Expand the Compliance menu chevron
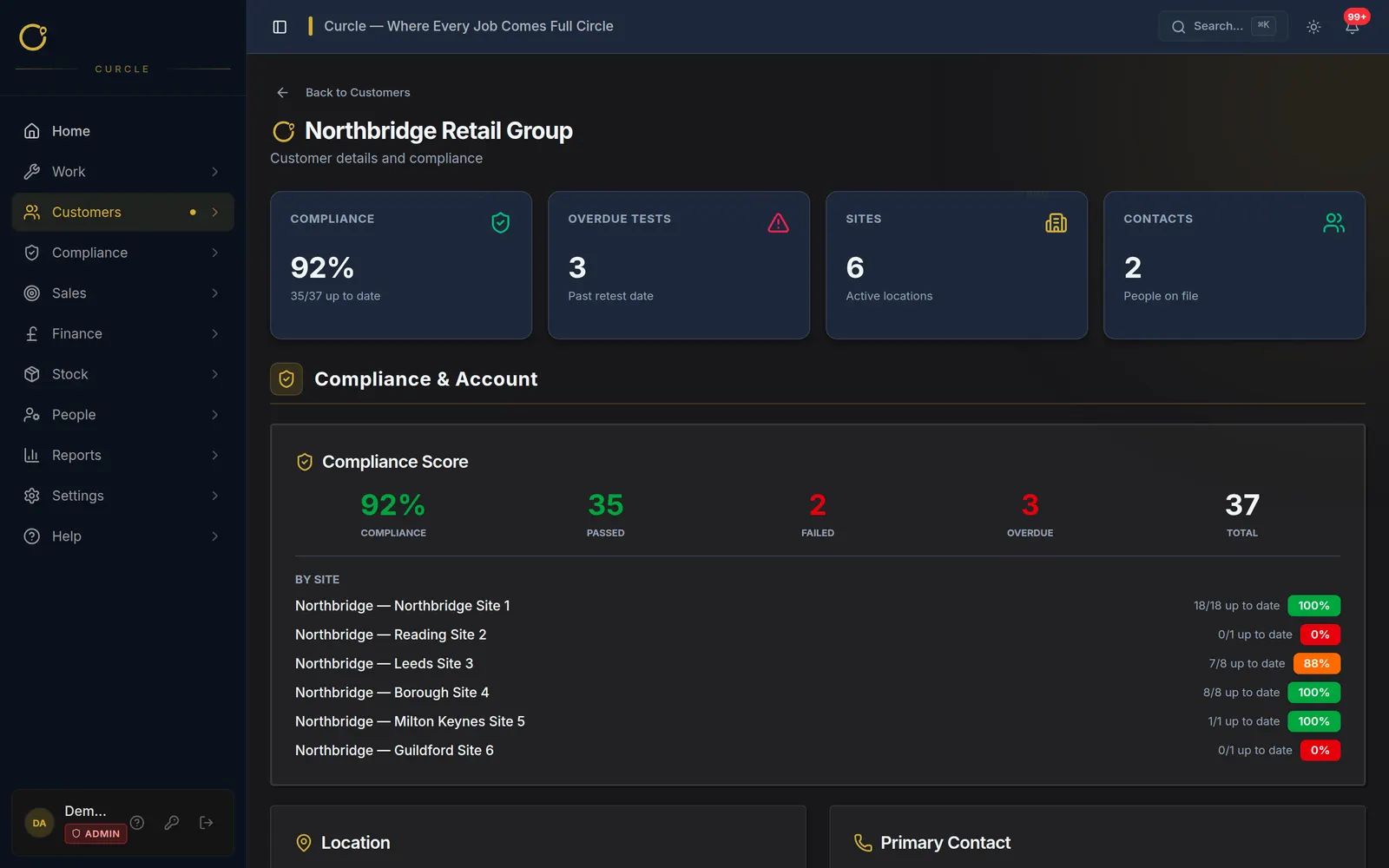This screenshot has height=868, width=1389. (215, 253)
